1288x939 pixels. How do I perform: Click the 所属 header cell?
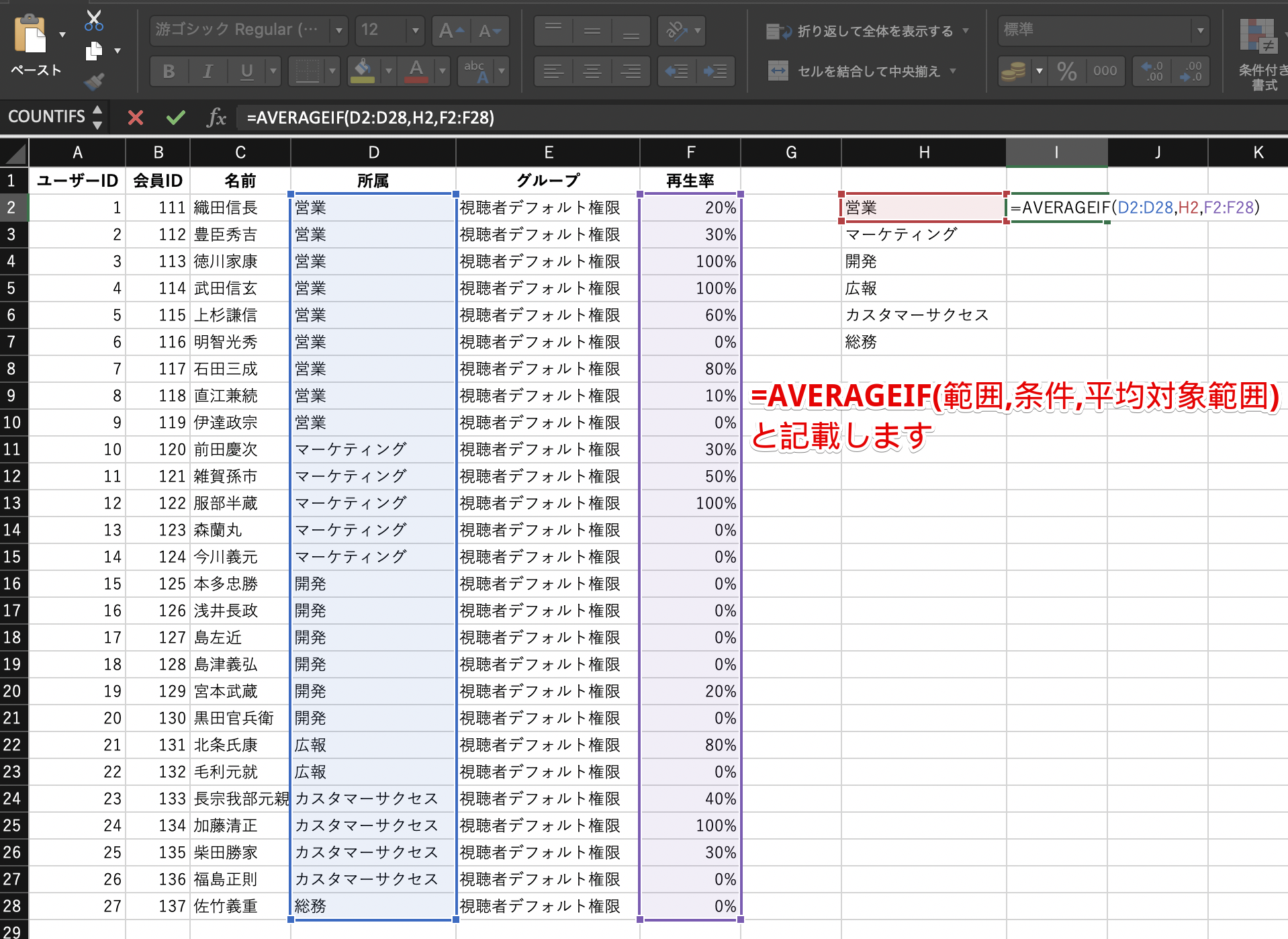coord(373,181)
